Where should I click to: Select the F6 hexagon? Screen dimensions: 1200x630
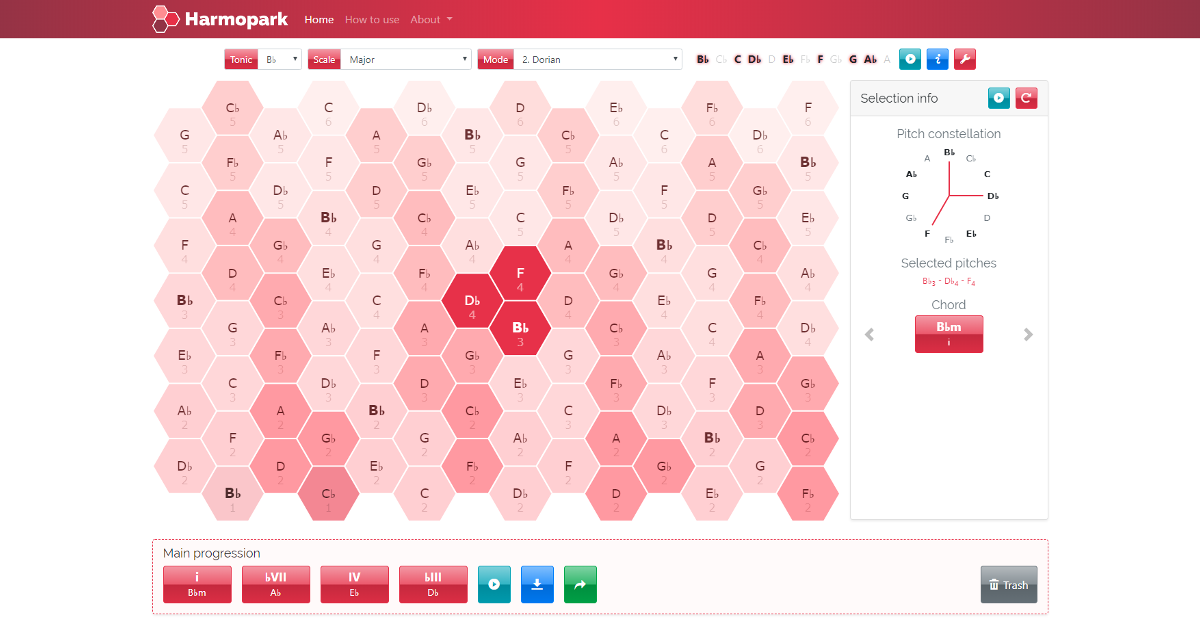pyautogui.click(x=808, y=109)
